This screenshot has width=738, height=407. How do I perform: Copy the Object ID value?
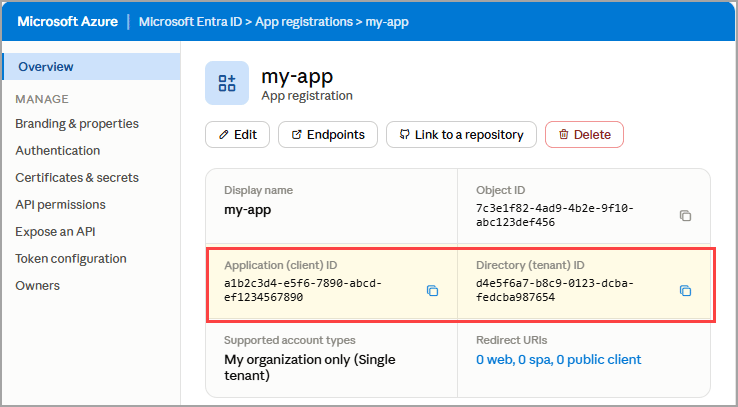pos(685,215)
